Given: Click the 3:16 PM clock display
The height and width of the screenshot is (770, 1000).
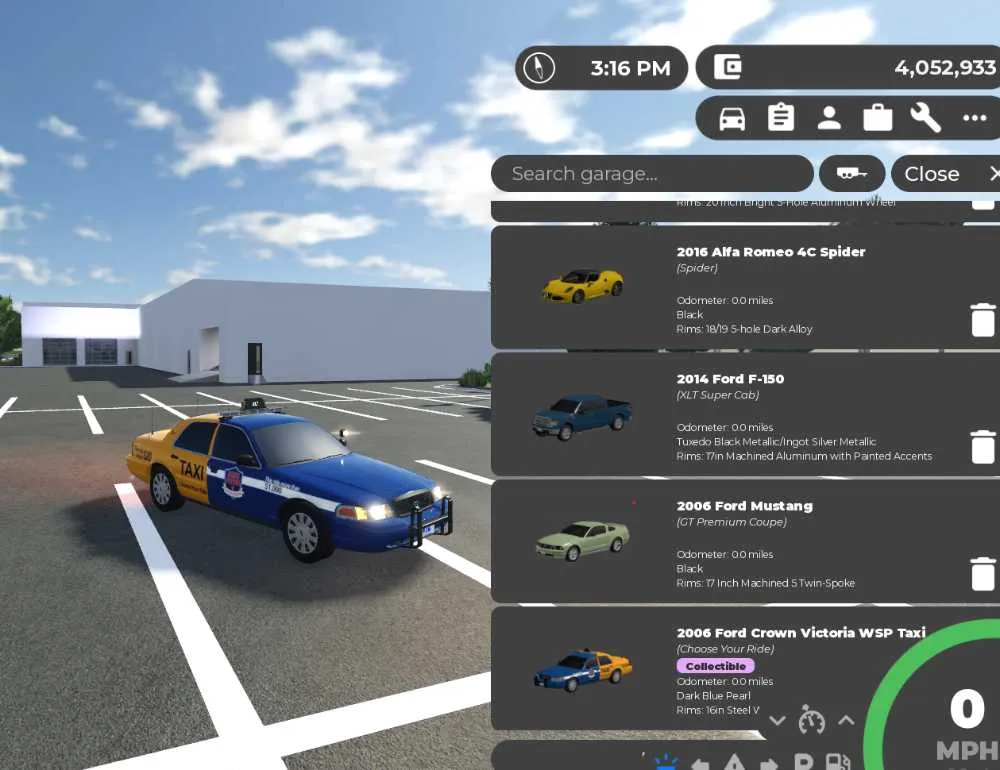Looking at the screenshot, I should (630, 68).
